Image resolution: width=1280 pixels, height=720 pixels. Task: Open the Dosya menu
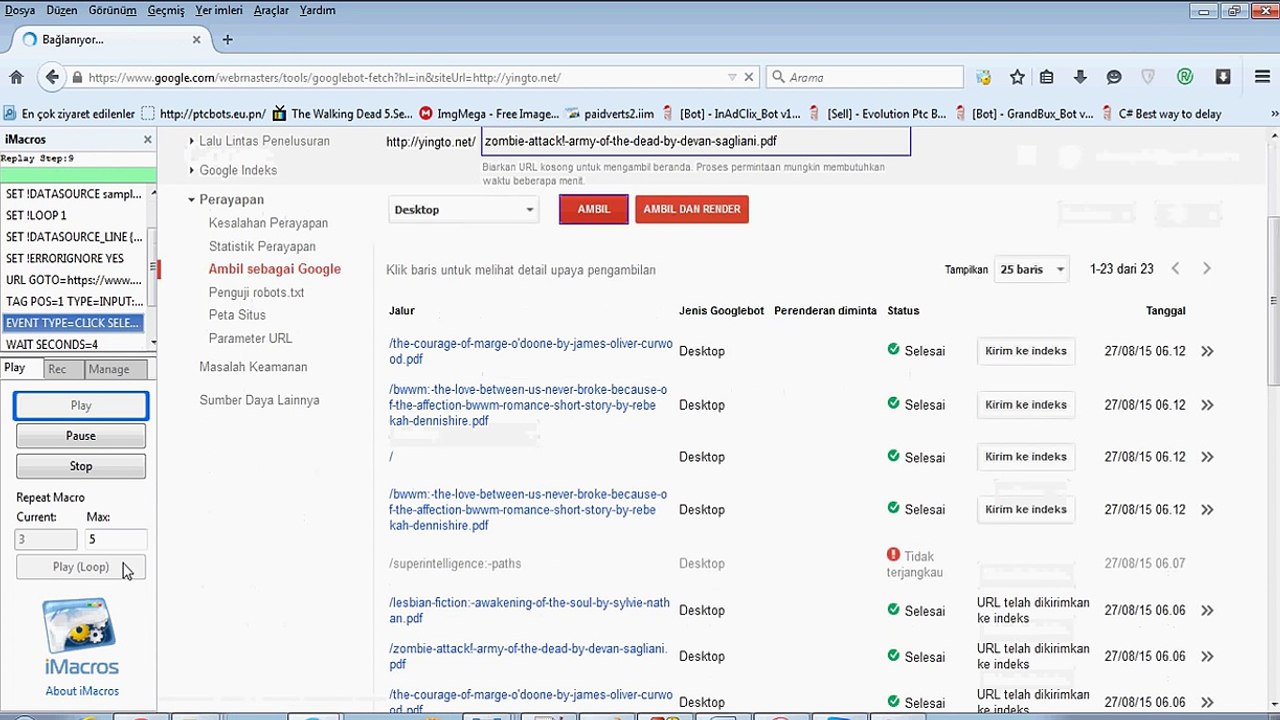(x=20, y=10)
